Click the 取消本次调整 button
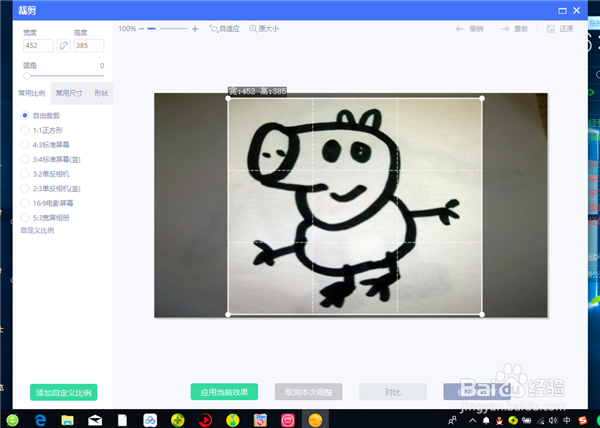The height and width of the screenshot is (428, 600). (308, 392)
